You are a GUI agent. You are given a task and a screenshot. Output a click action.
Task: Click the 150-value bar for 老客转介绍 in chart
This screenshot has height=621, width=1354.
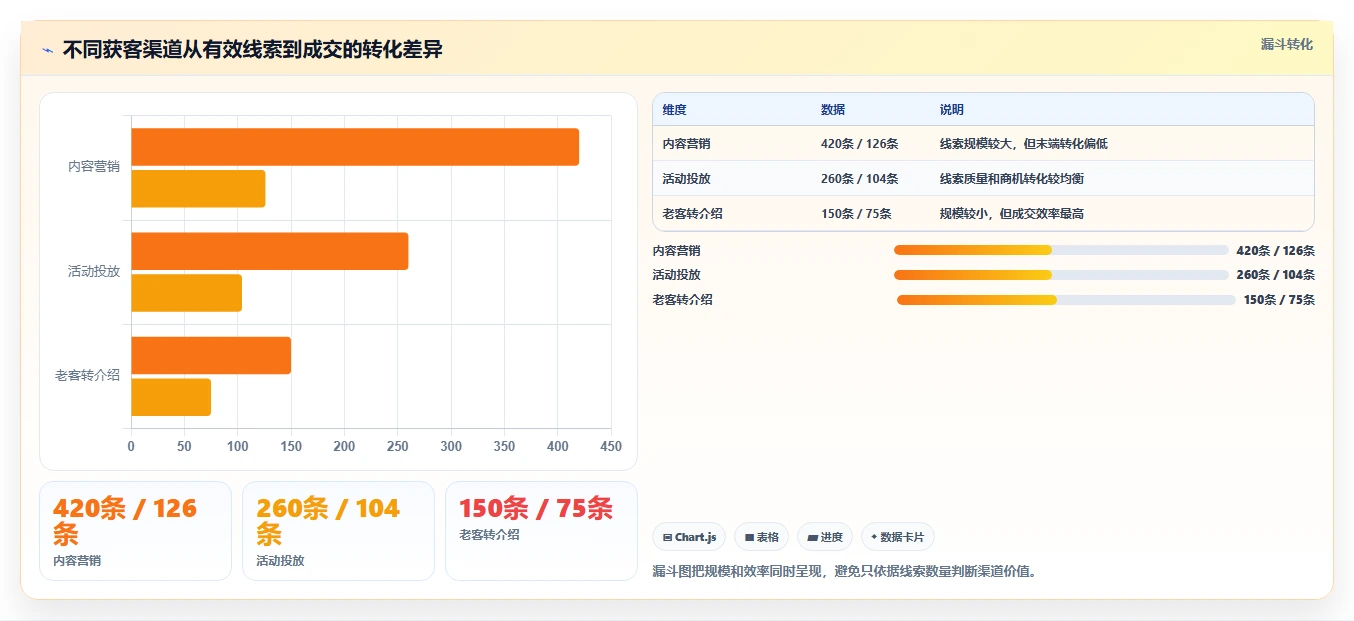211,355
